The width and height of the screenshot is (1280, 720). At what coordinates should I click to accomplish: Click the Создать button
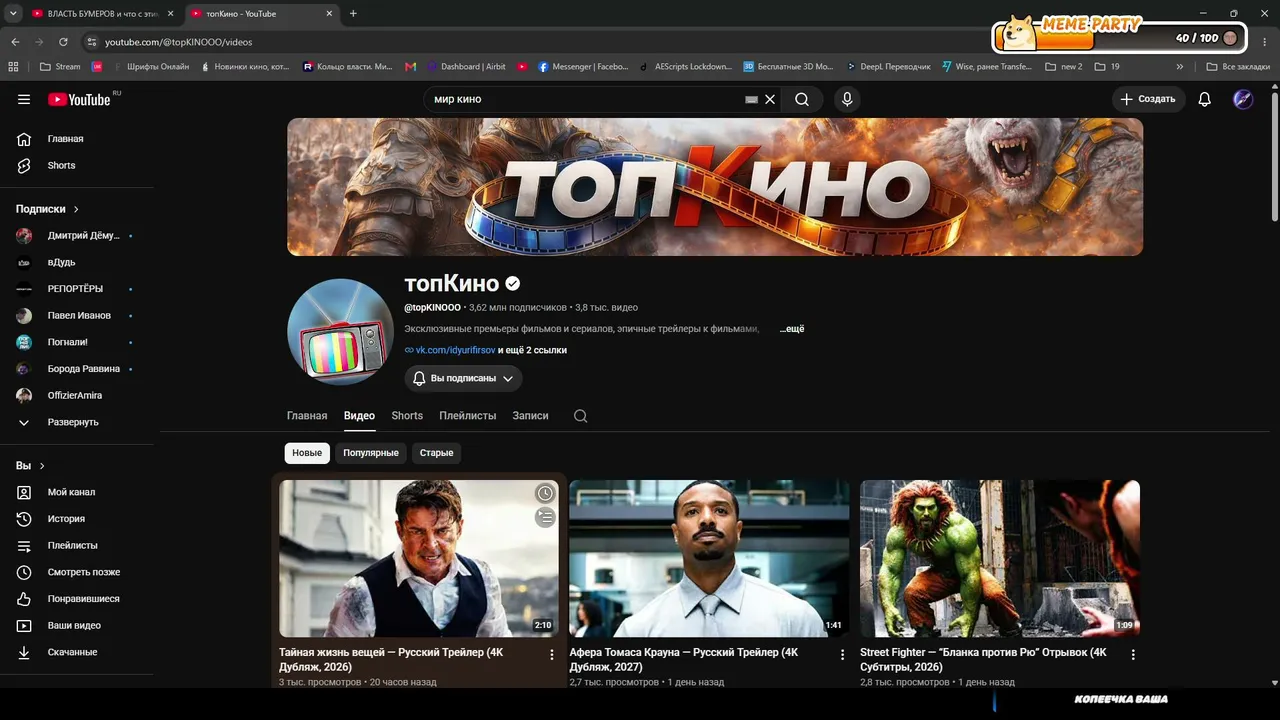tap(1148, 99)
